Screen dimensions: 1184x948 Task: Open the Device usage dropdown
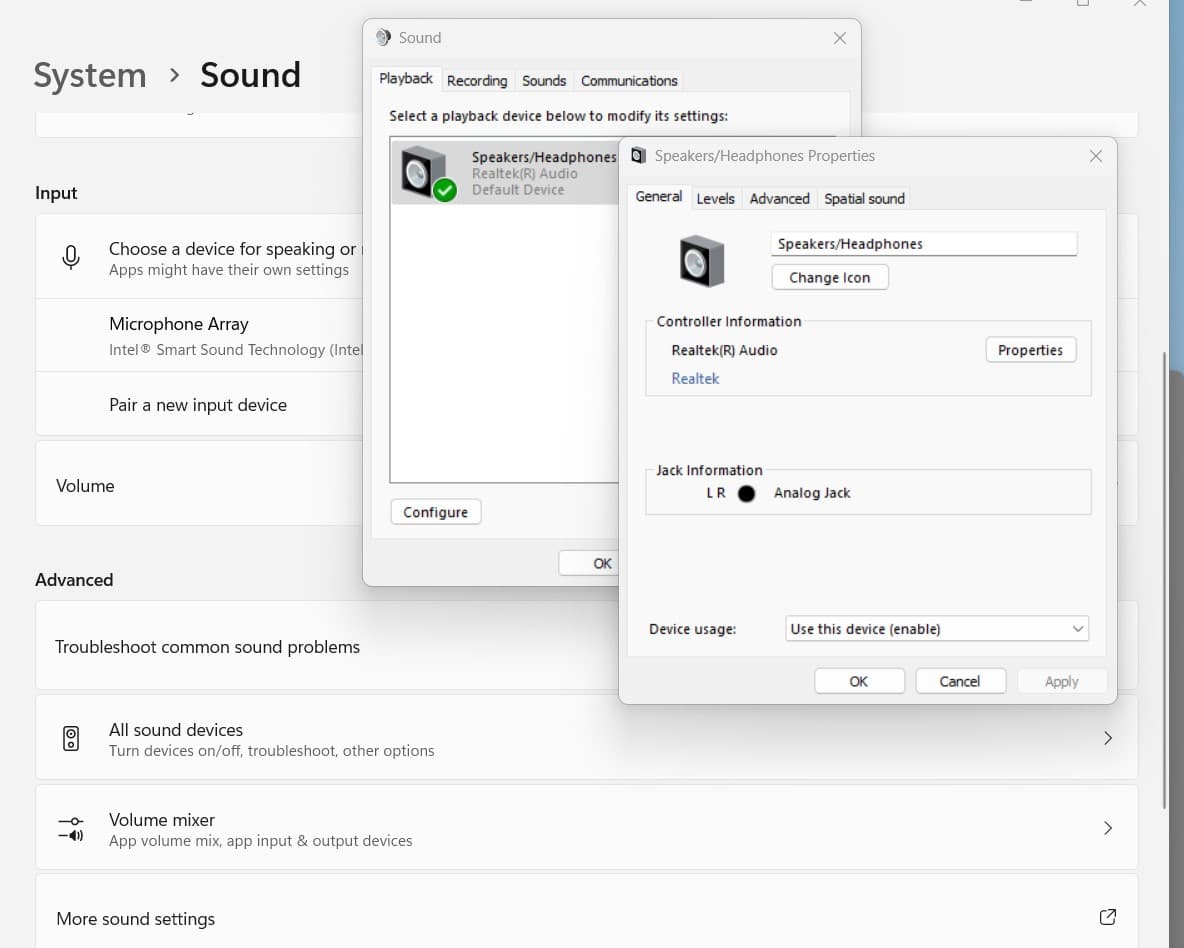click(937, 629)
